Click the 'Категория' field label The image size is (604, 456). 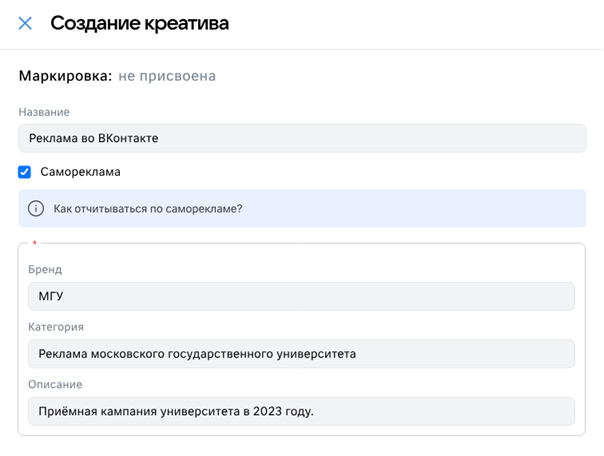pos(56,327)
